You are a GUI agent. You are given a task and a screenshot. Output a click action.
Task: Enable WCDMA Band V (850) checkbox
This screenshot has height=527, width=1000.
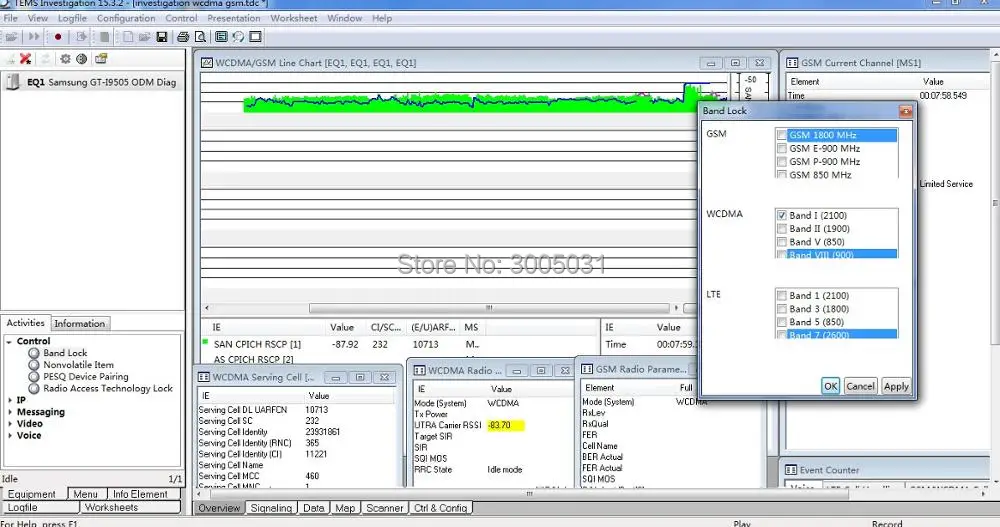coord(781,242)
